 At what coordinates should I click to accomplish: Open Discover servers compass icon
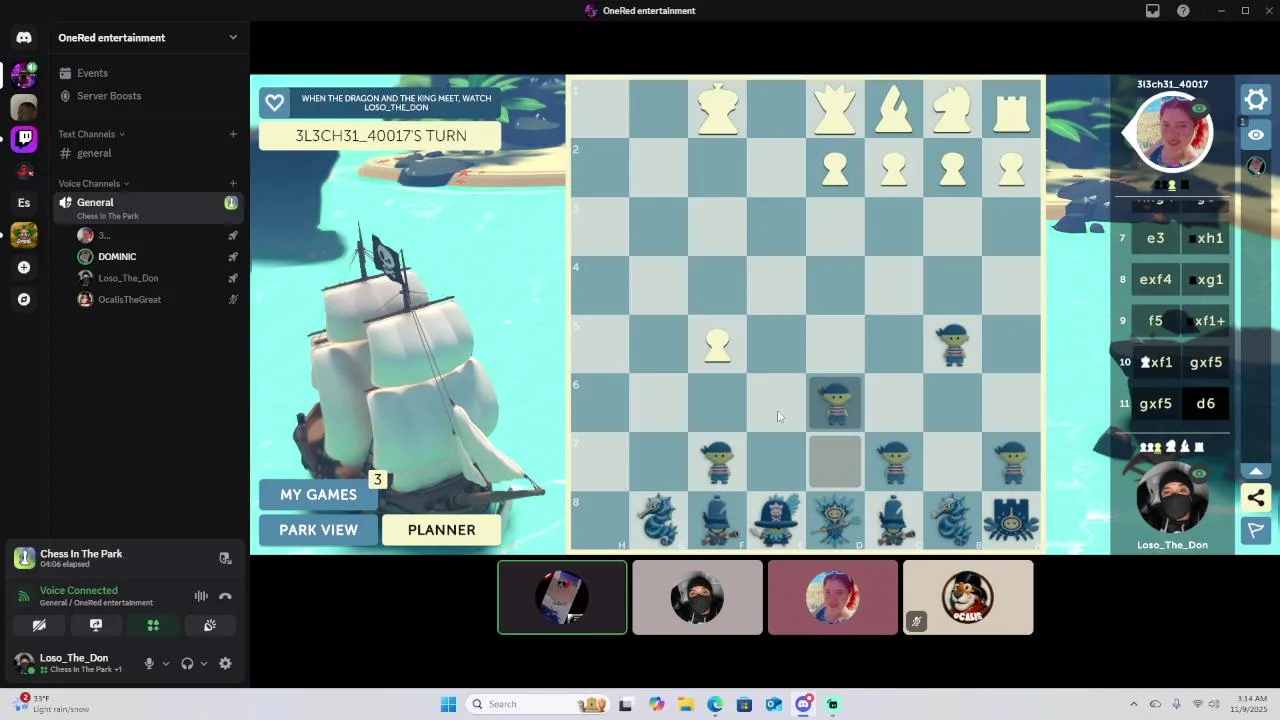coord(24,299)
